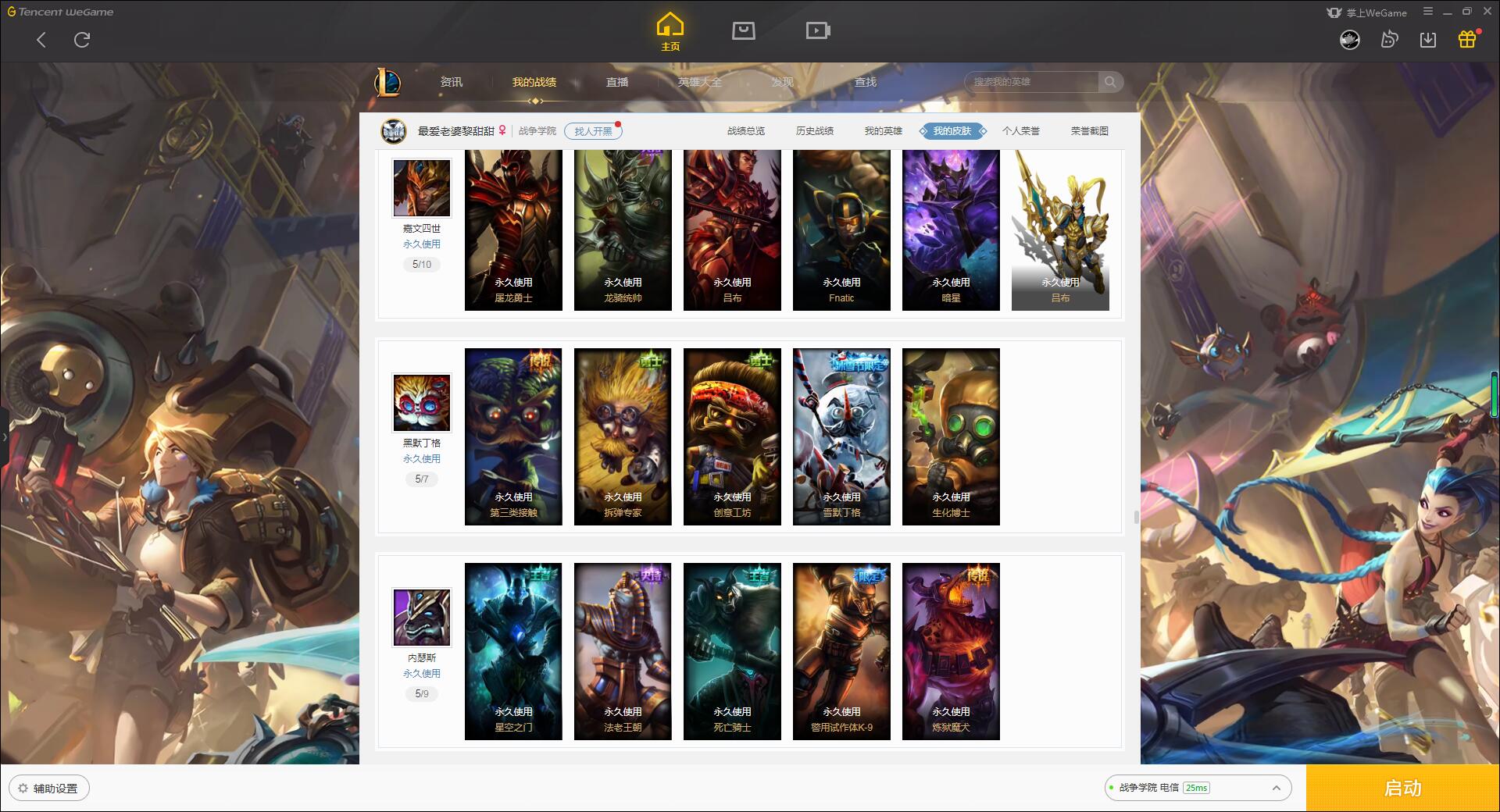Open 历史战绩 sub-tab
This screenshot has height=812, width=1500.
[x=815, y=131]
